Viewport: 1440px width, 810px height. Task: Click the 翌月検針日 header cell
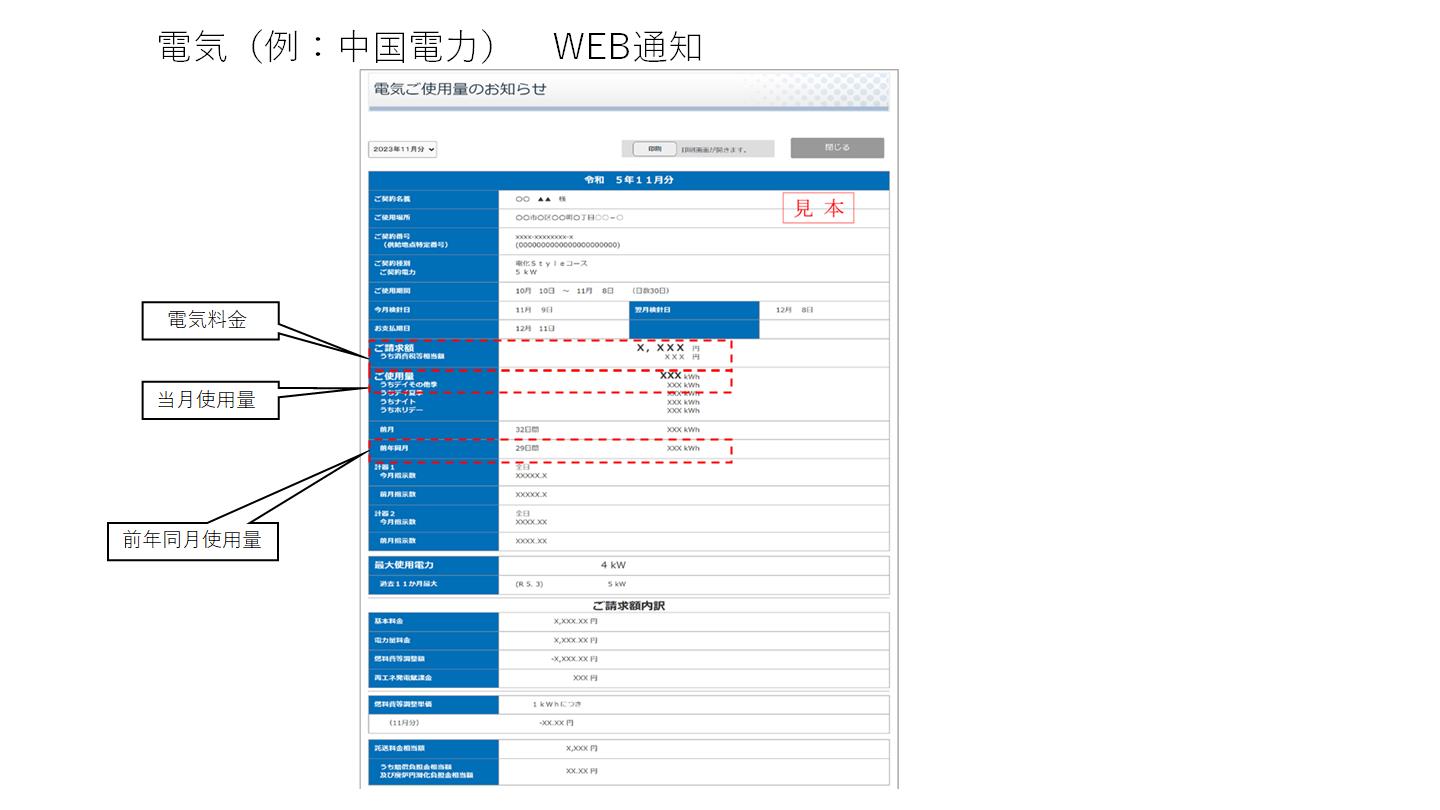(x=655, y=310)
